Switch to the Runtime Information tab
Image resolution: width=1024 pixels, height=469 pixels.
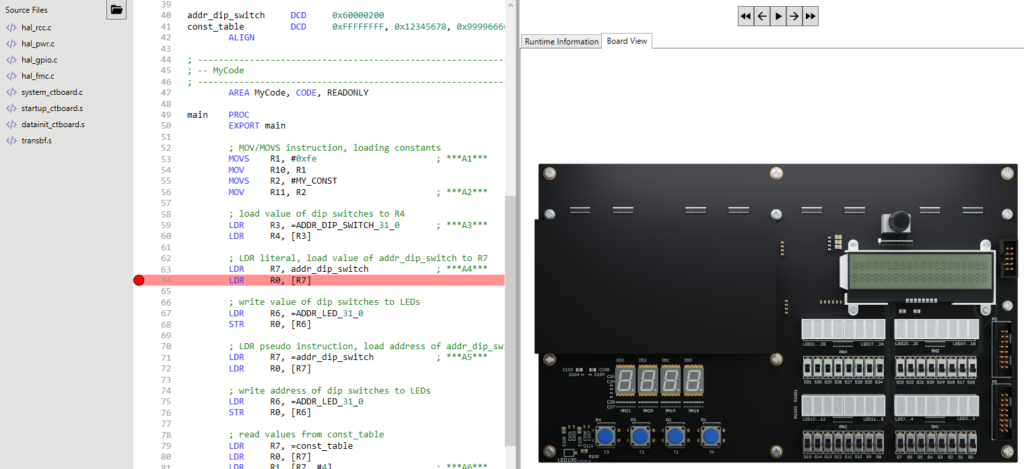(561, 41)
